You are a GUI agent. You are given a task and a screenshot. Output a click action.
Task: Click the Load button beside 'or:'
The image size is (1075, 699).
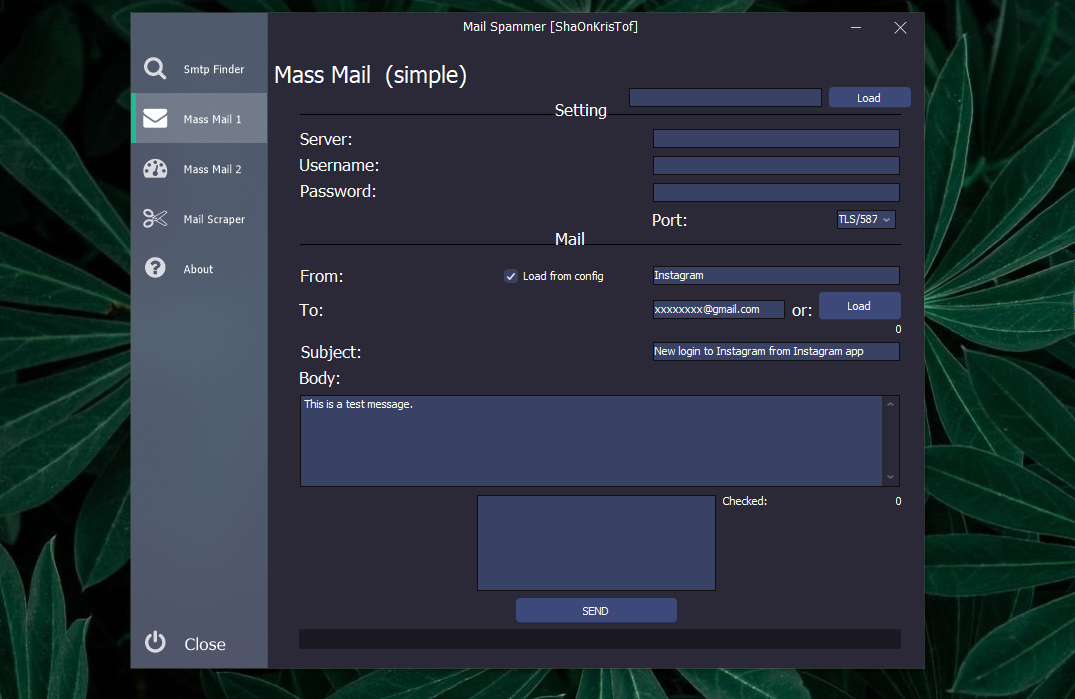pyautogui.click(x=859, y=306)
